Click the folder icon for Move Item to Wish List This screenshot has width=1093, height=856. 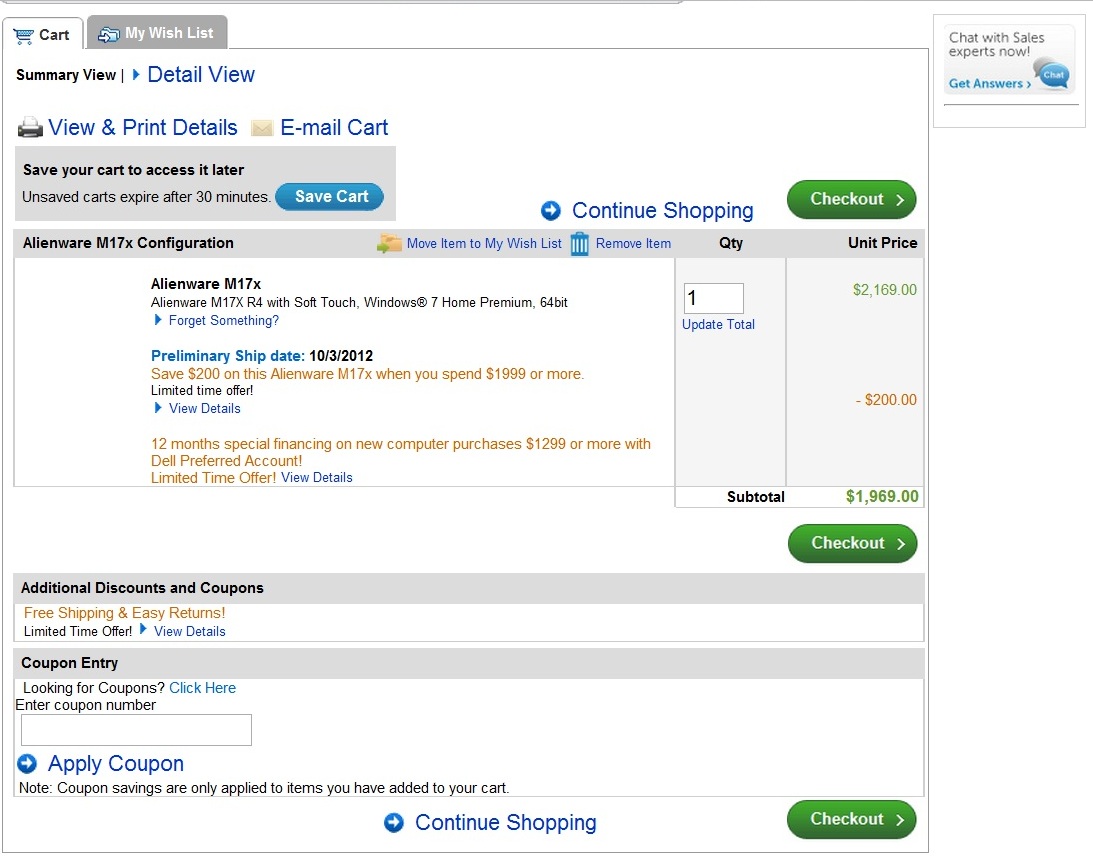click(389, 243)
